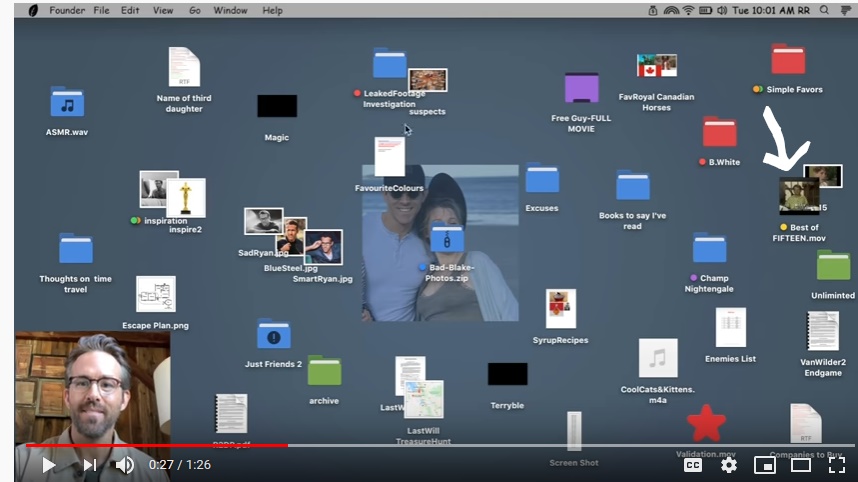Mute the video player volume
Image resolution: width=858 pixels, height=482 pixels.
(x=125, y=465)
